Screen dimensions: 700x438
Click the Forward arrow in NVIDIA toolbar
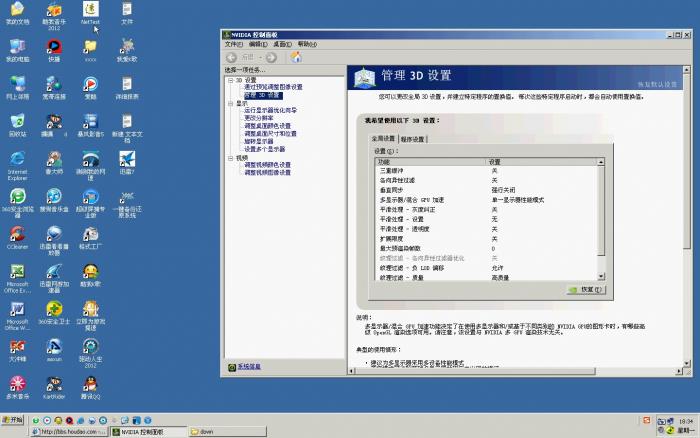click(271, 57)
